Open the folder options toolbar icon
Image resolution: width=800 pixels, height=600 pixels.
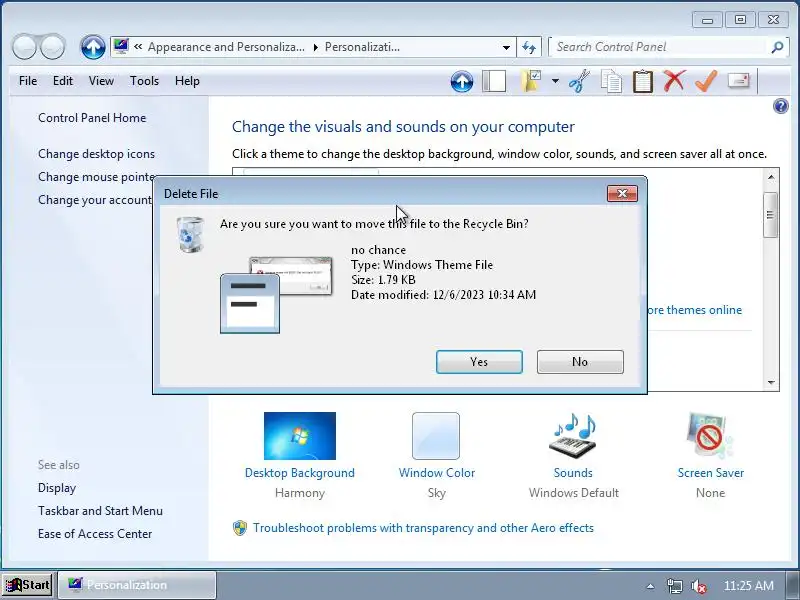tap(531, 81)
